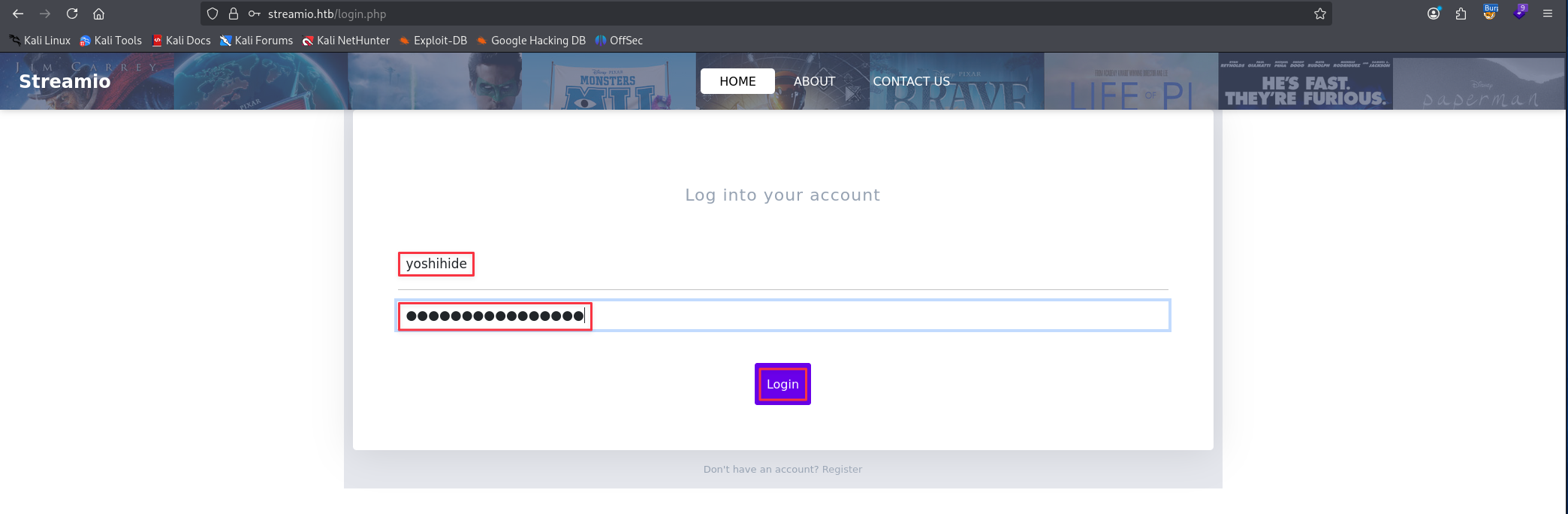The width and height of the screenshot is (1568, 514).
Task: Focus the username field containing yoshihide
Action: click(x=782, y=264)
